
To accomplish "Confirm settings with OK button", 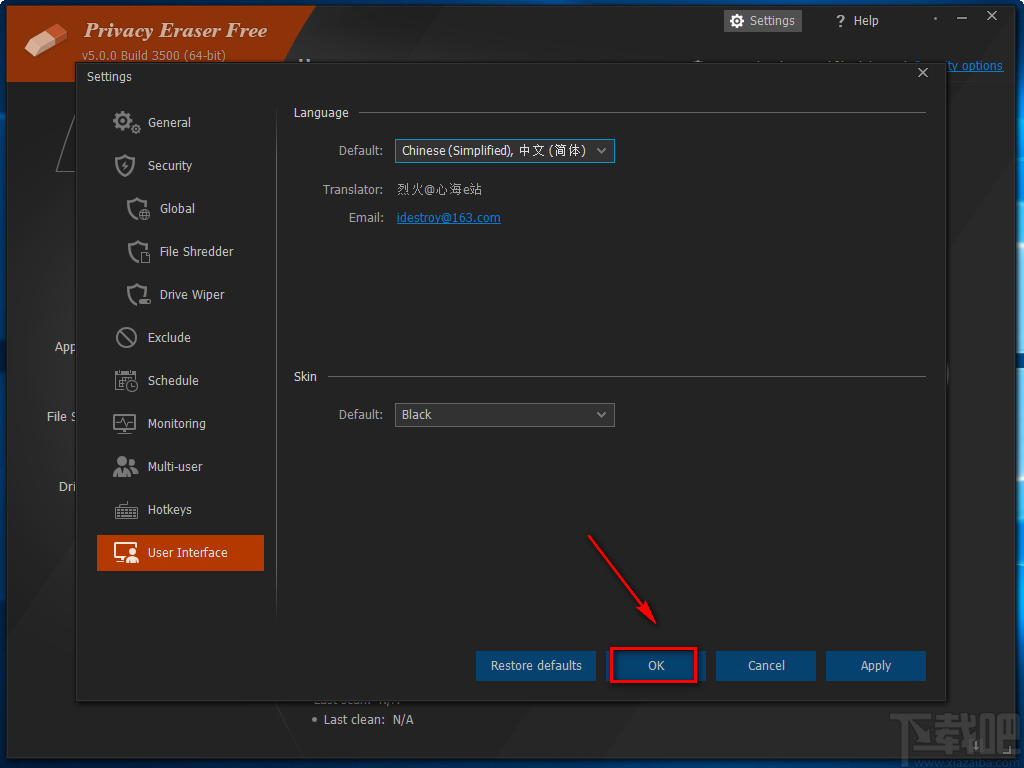I will click(x=655, y=665).
